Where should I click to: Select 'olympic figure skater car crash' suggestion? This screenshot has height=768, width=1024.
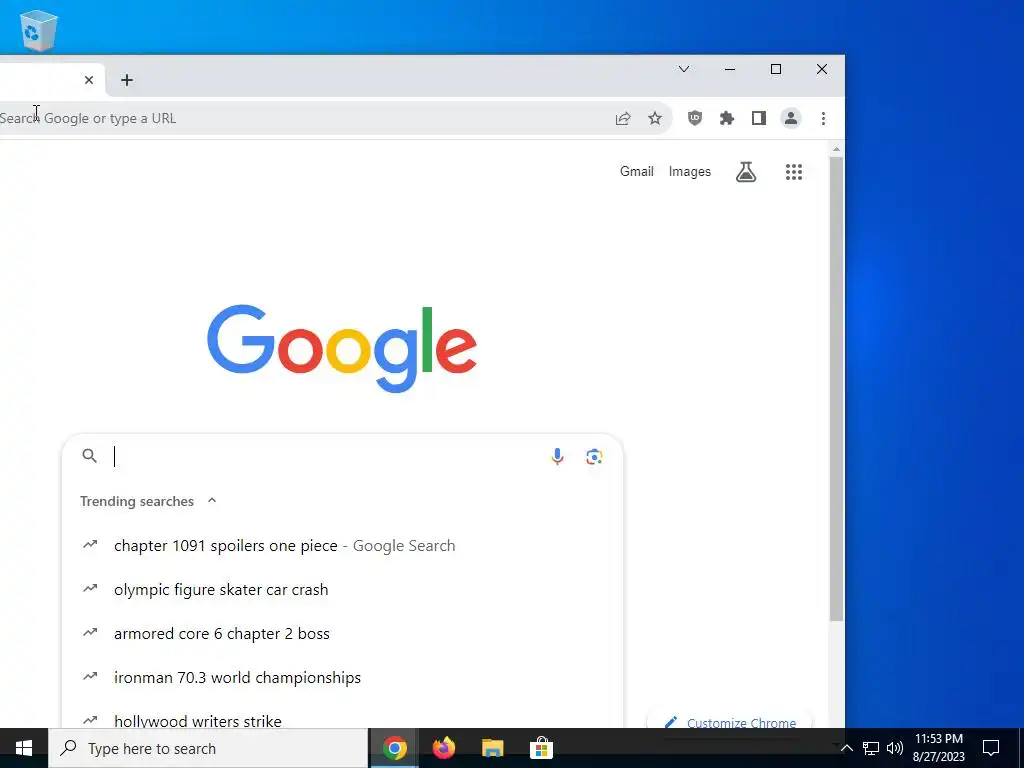tap(342, 589)
